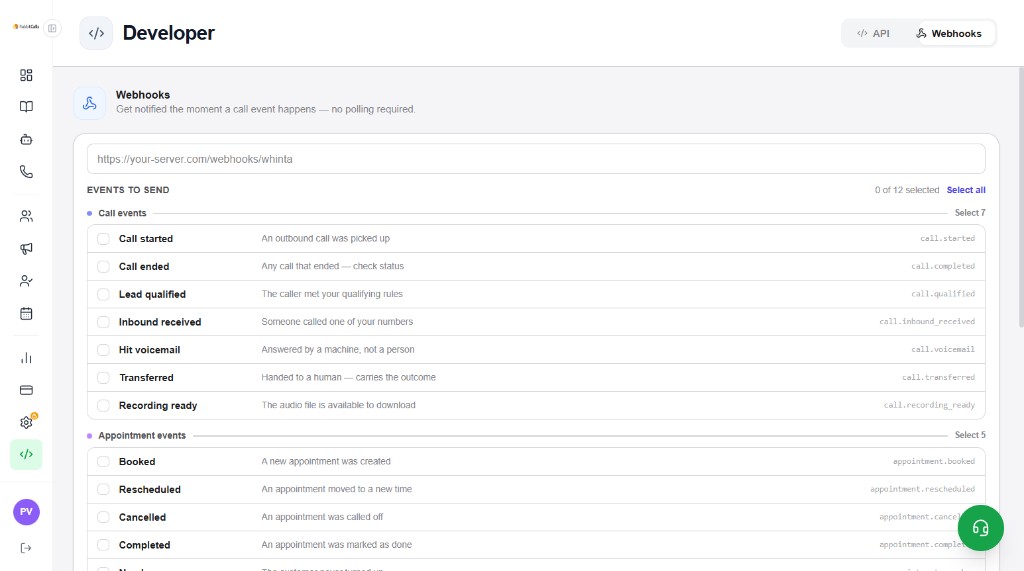Open the calls phone icon in sidebar
Image resolution: width=1024 pixels, height=571 pixels.
click(26, 172)
